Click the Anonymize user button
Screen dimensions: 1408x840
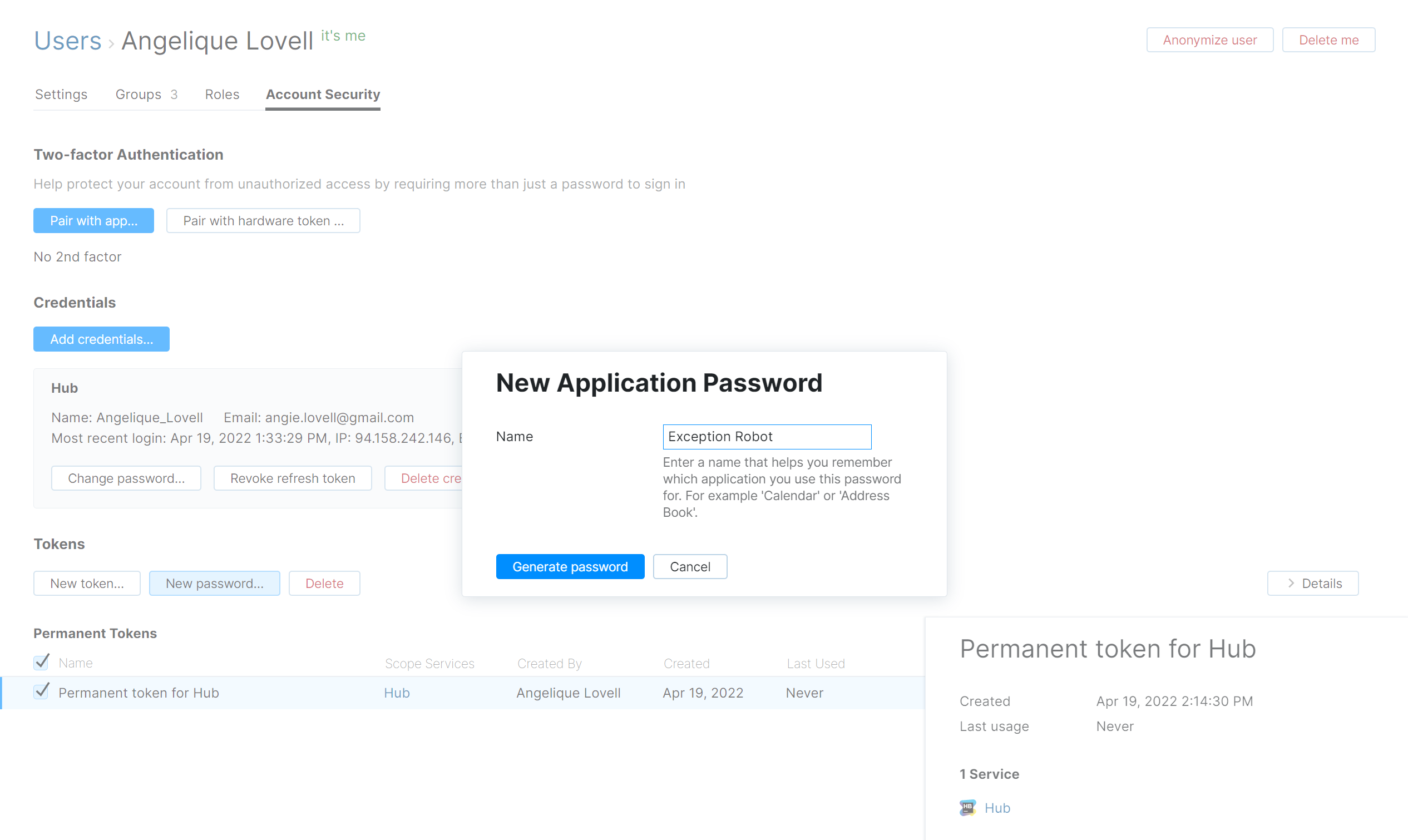pyautogui.click(x=1209, y=39)
